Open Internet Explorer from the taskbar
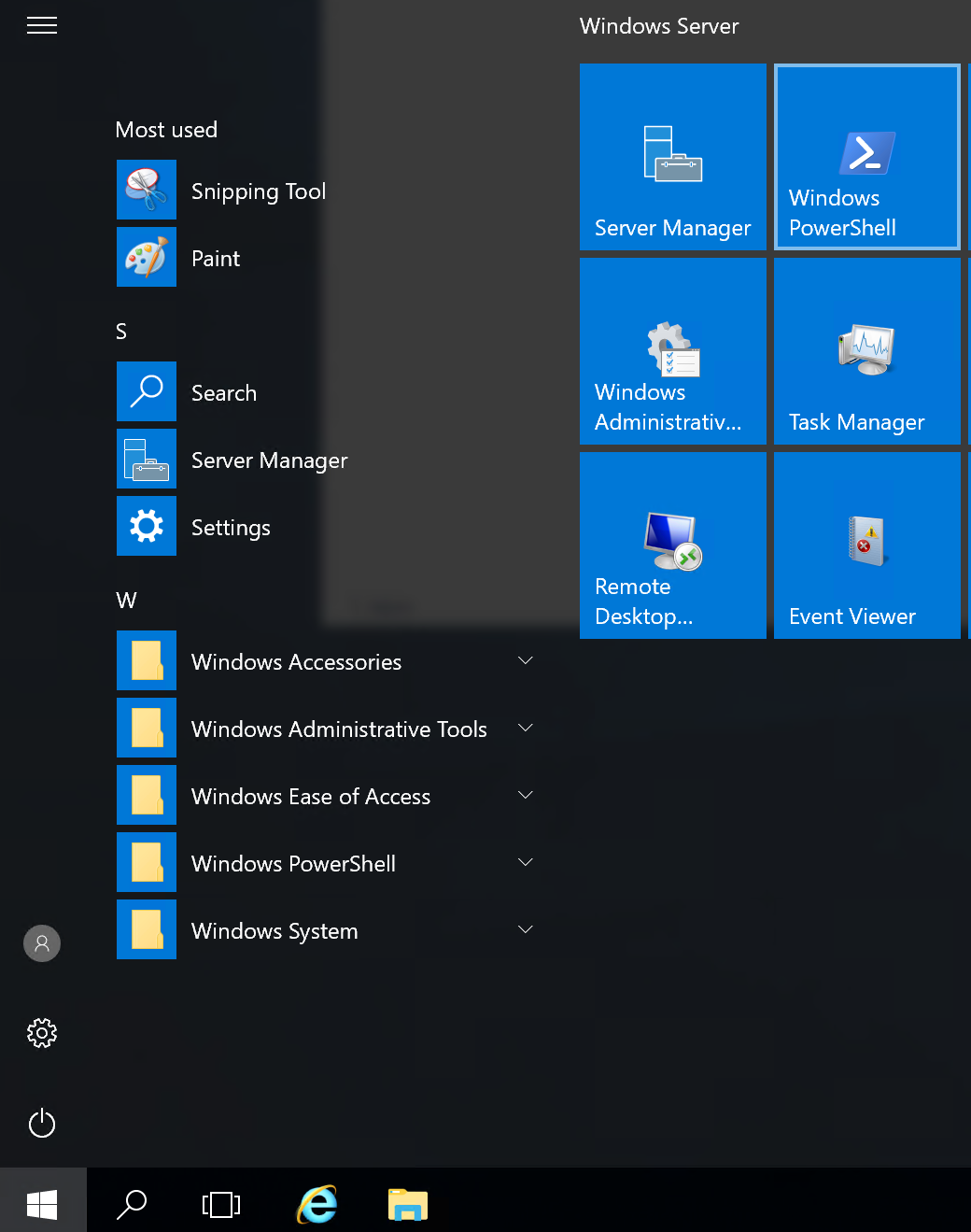 (317, 1204)
